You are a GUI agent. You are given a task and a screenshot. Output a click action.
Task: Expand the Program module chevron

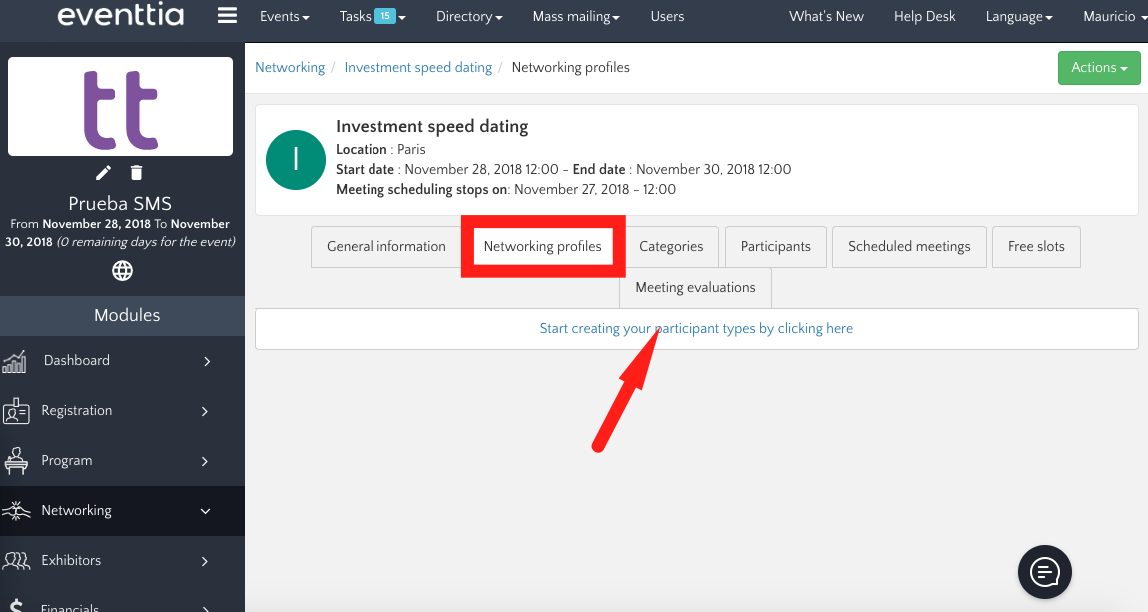206,461
